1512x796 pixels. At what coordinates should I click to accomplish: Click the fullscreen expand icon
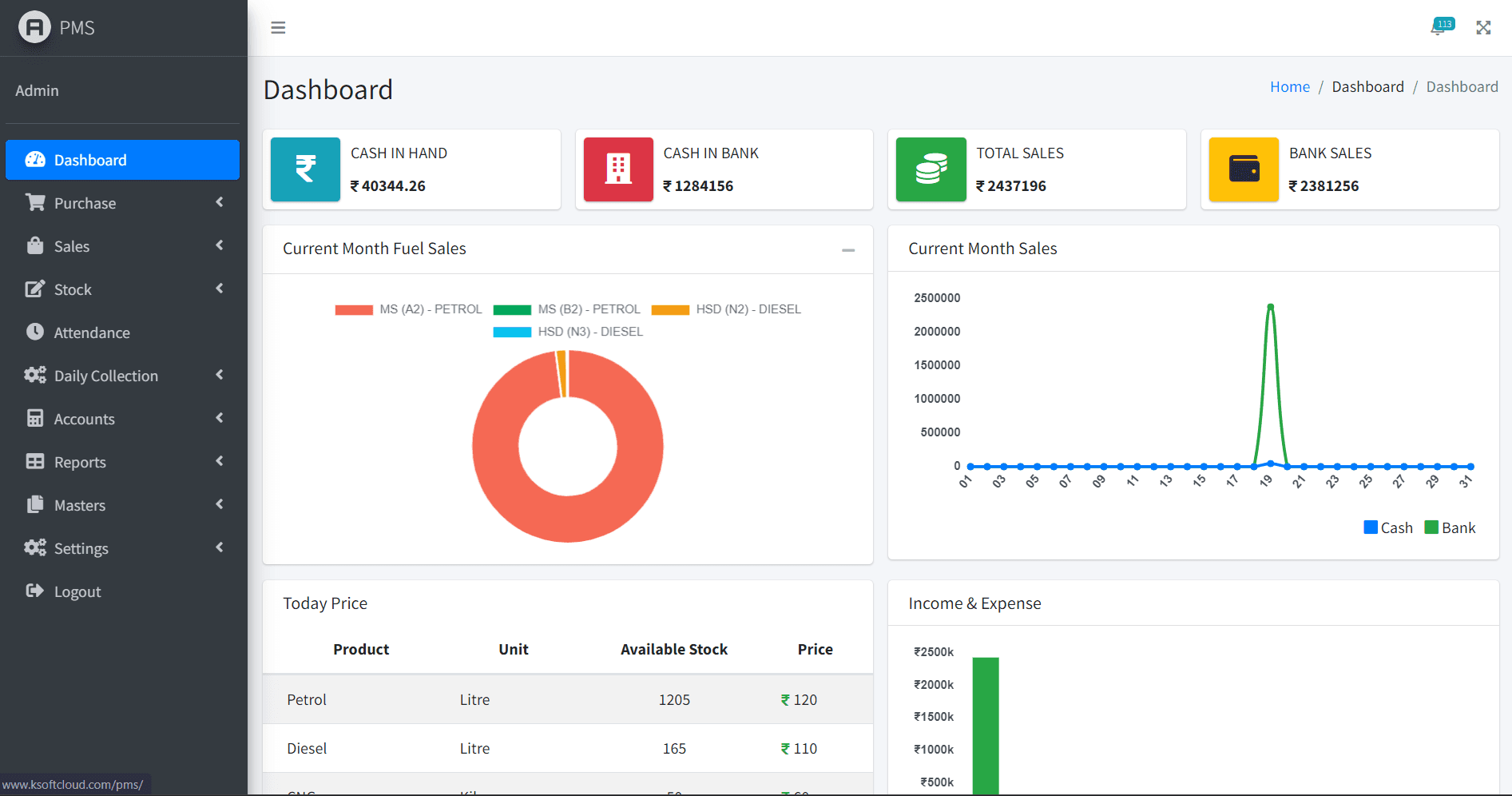point(1483,28)
